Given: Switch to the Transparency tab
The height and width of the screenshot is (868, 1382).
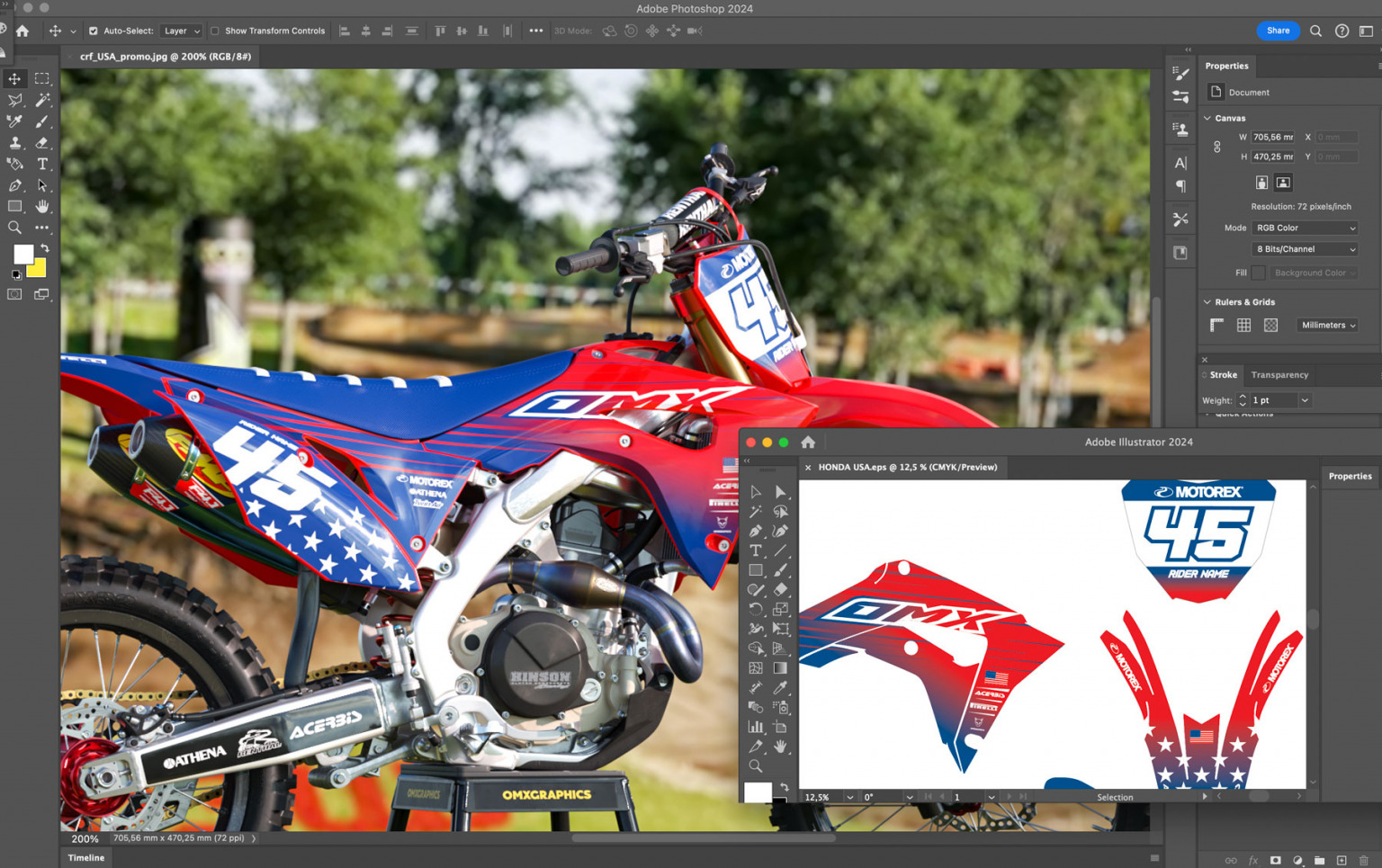Looking at the screenshot, I should coord(1279,374).
